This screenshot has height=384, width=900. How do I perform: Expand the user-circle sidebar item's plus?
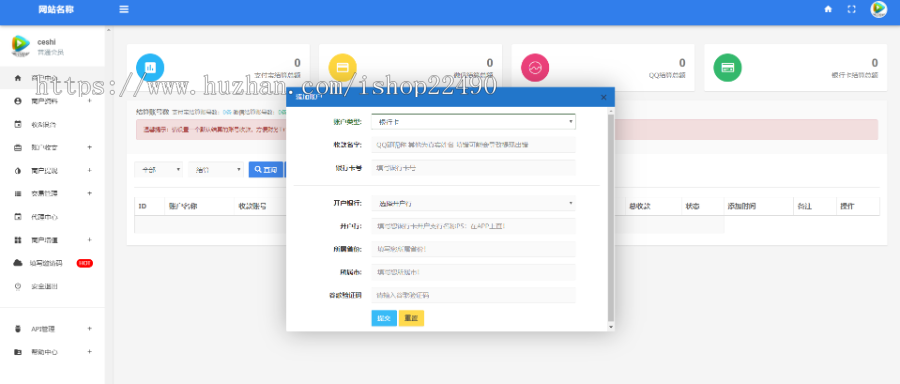(x=90, y=101)
